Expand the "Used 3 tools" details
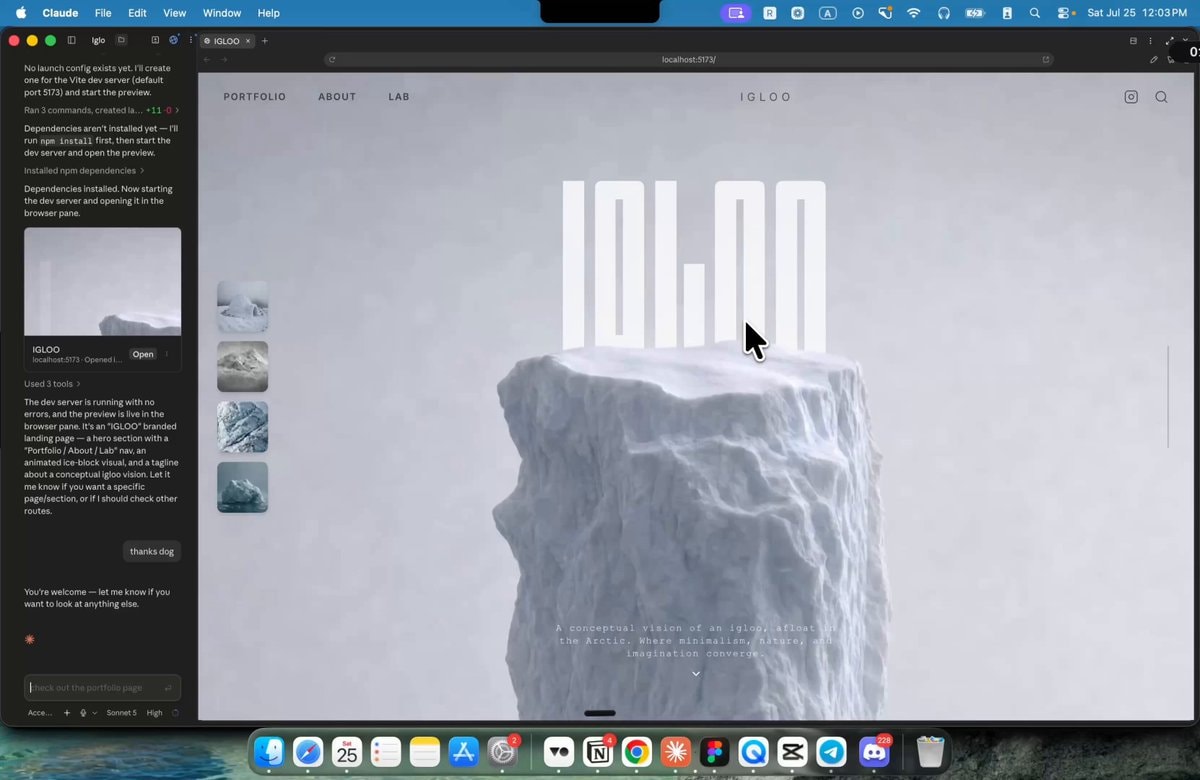 [x=52, y=383]
